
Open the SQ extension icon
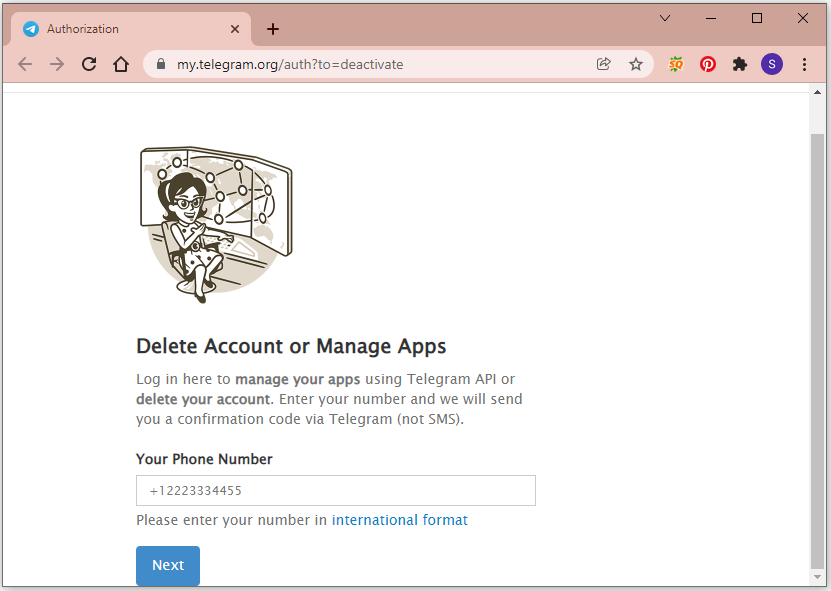676,64
